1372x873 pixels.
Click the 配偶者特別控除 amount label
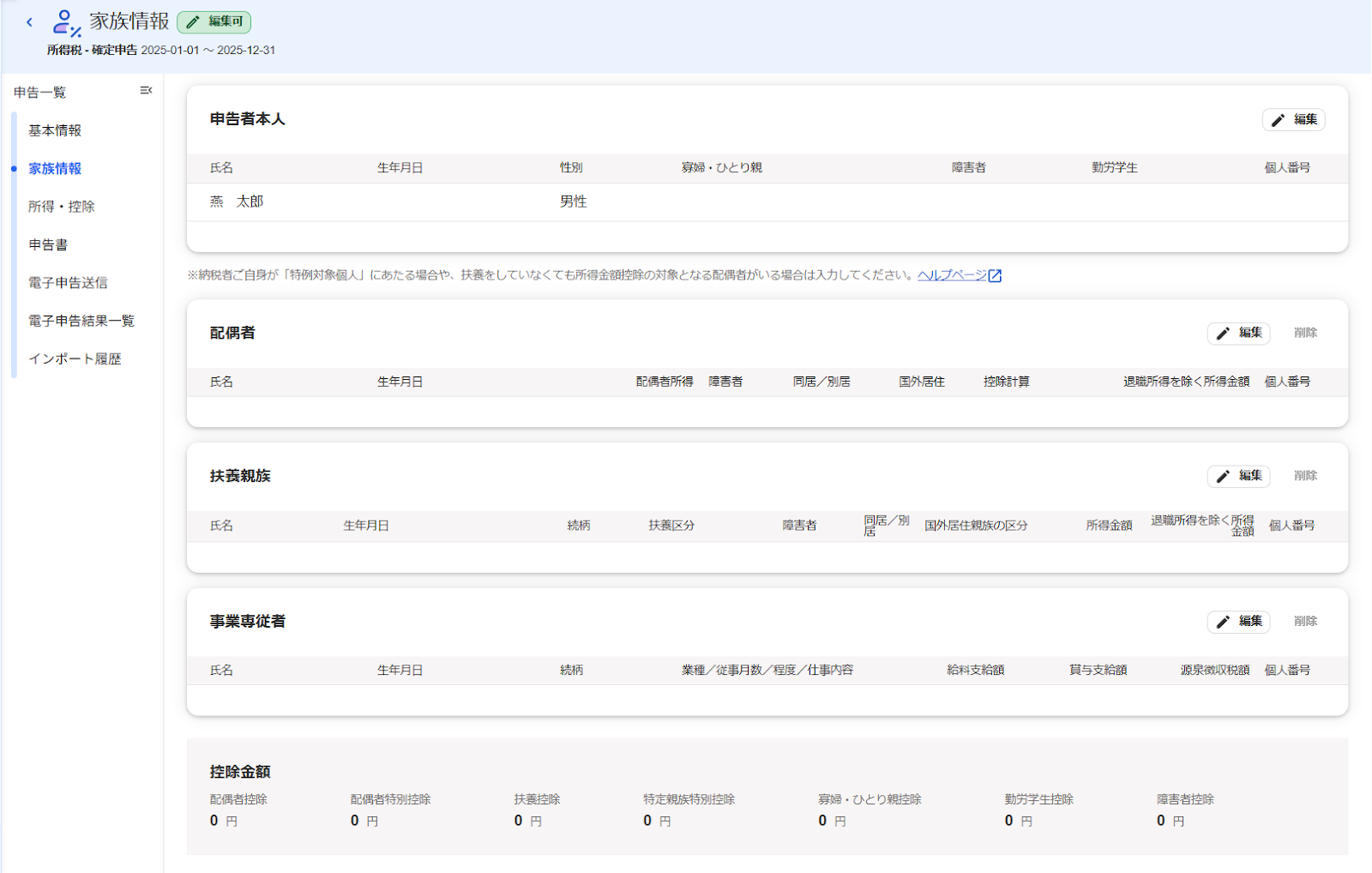[x=390, y=799]
